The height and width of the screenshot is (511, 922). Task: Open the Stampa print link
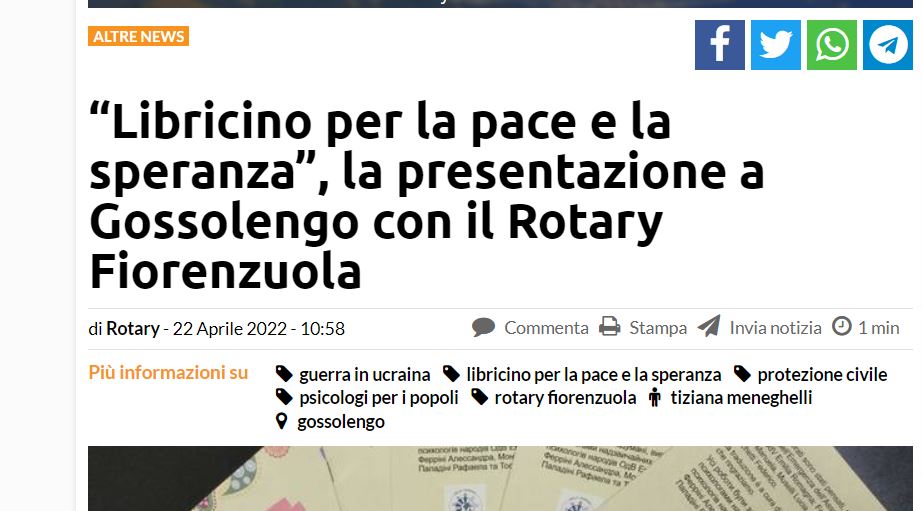(658, 328)
